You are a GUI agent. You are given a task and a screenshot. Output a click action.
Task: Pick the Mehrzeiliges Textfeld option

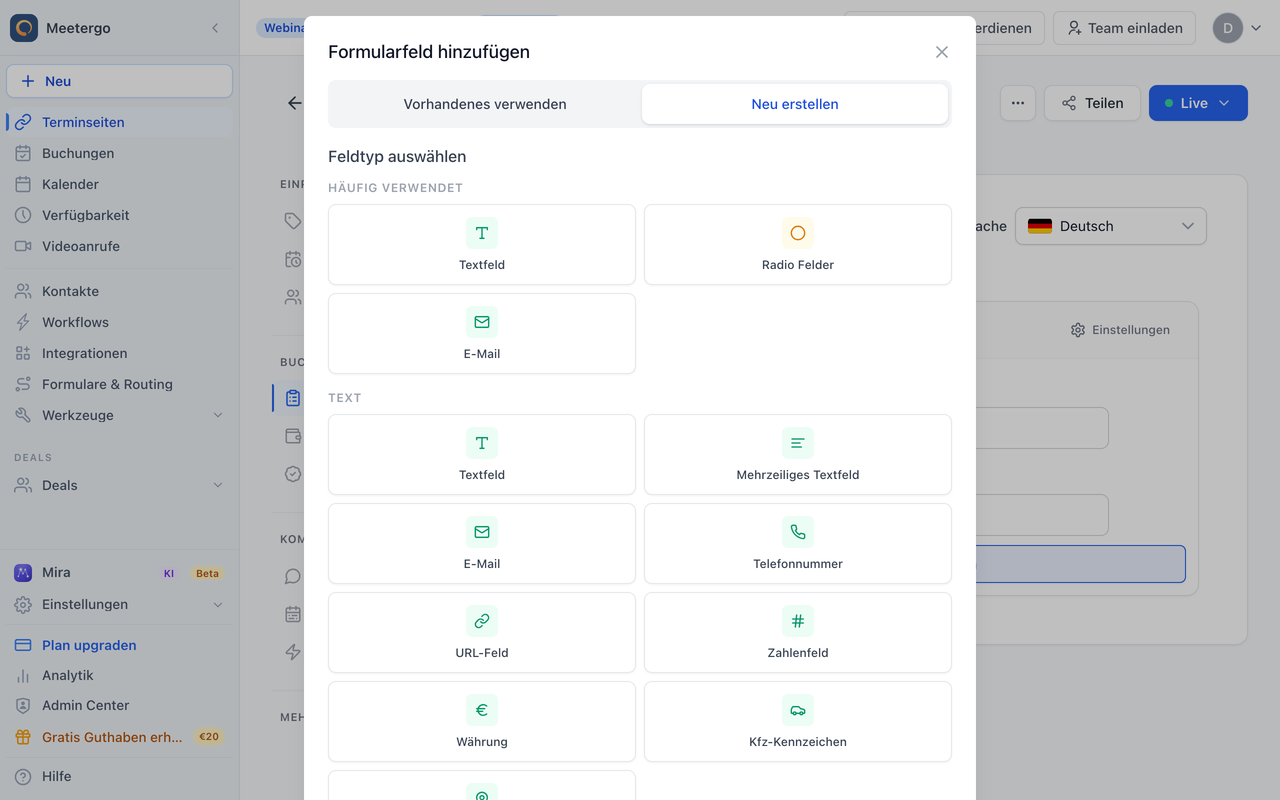[797, 455]
